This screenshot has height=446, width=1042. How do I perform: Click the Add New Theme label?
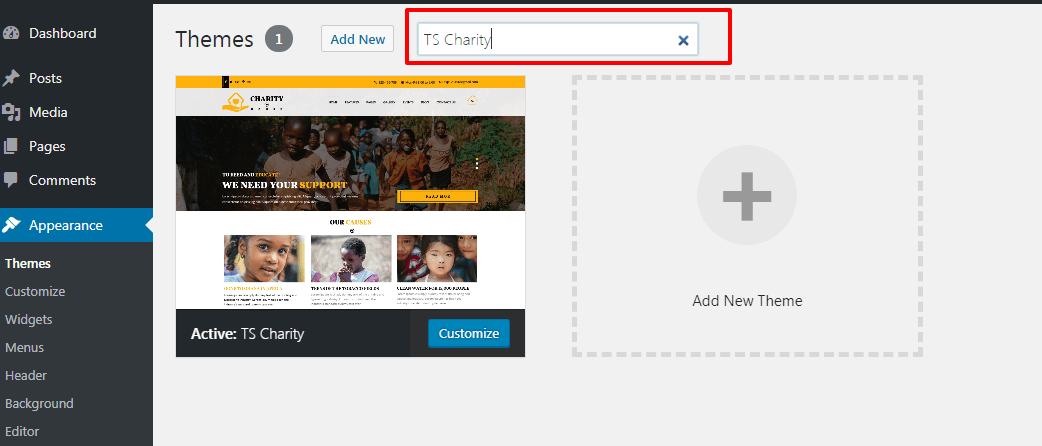(747, 301)
